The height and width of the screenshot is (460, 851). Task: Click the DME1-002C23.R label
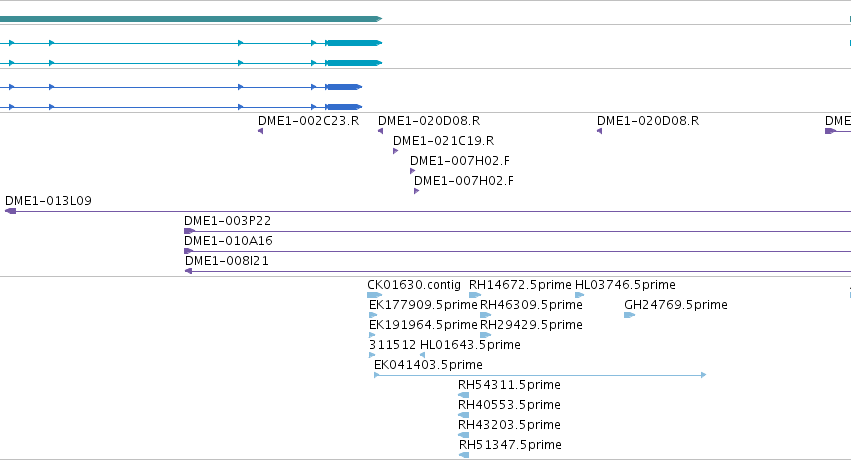click(308, 120)
